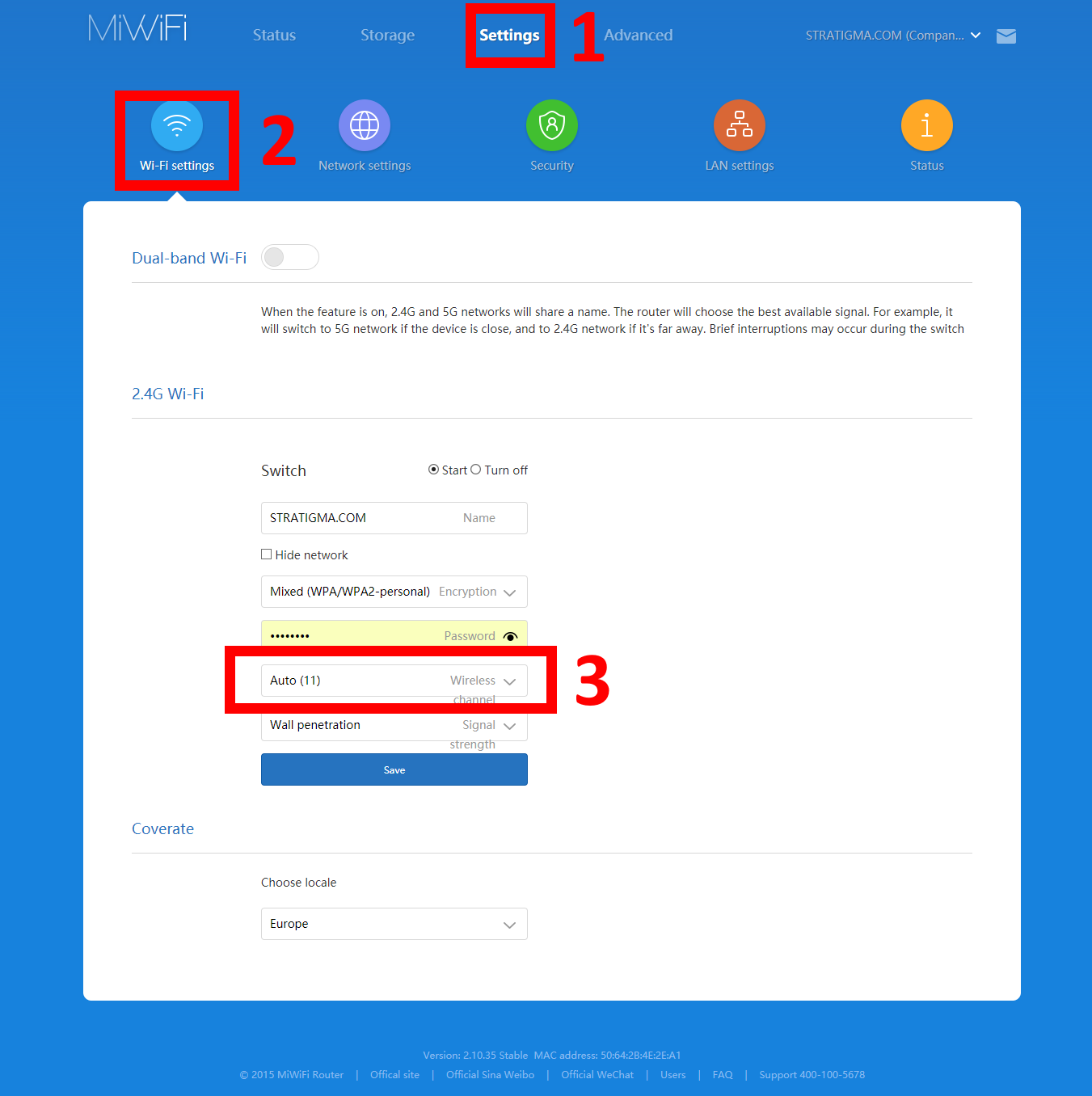Select the Turn off radio button
The image size is (1092, 1096).
click(x=476, y=470)
